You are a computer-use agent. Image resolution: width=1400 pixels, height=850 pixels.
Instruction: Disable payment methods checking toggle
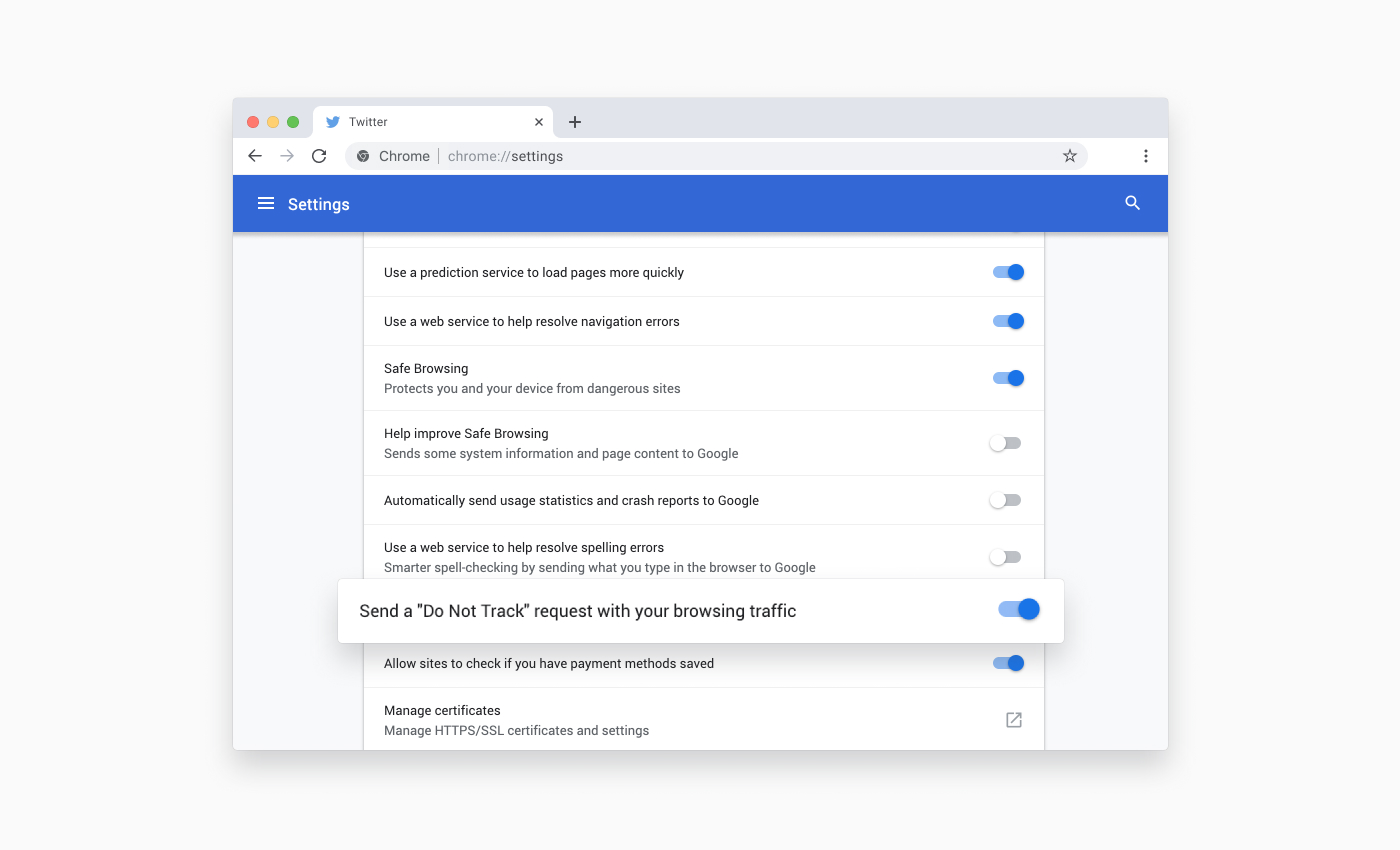(1007, 663)
